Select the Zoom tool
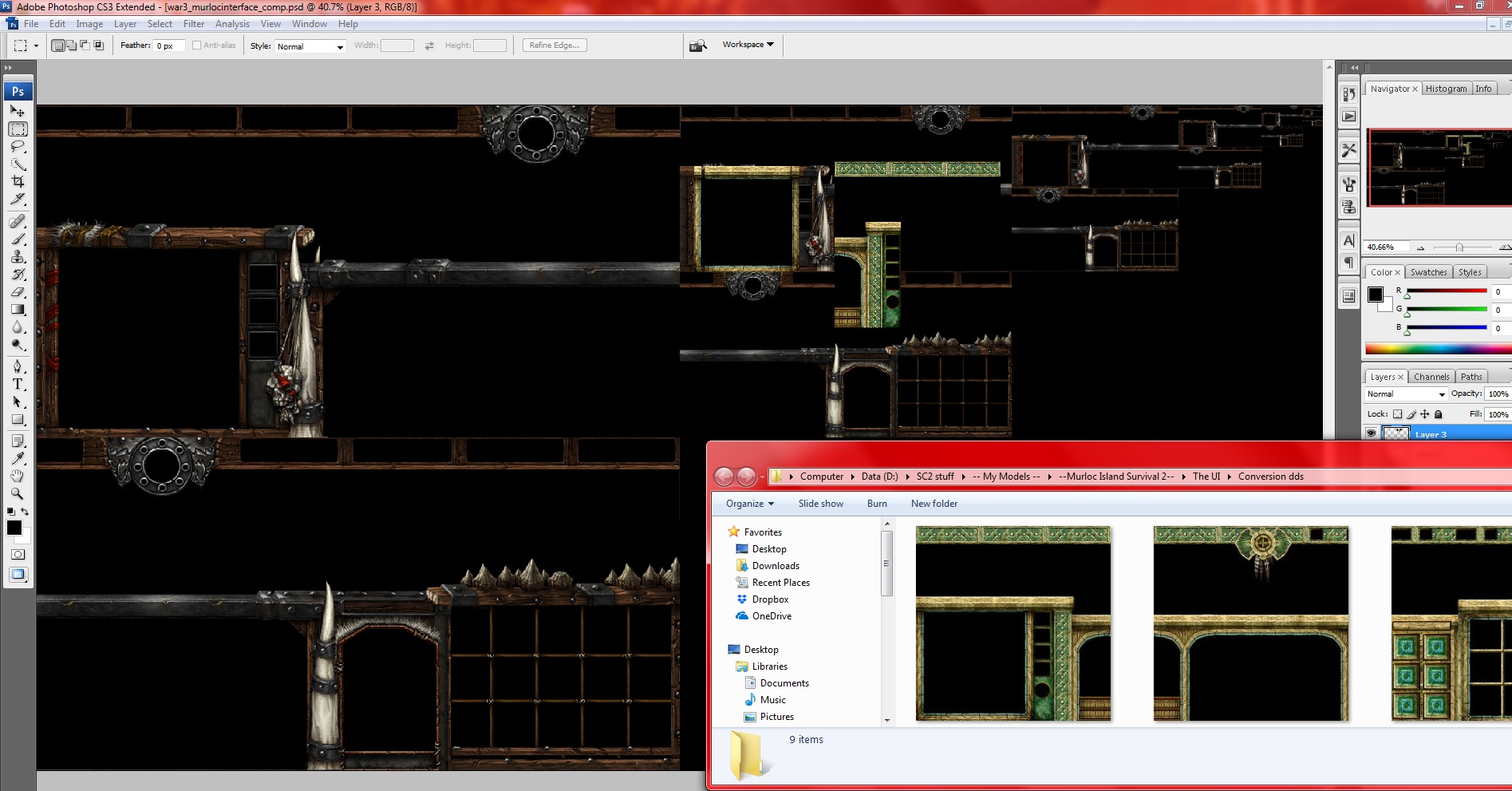 pyautogui.click(x=18, y=493)
